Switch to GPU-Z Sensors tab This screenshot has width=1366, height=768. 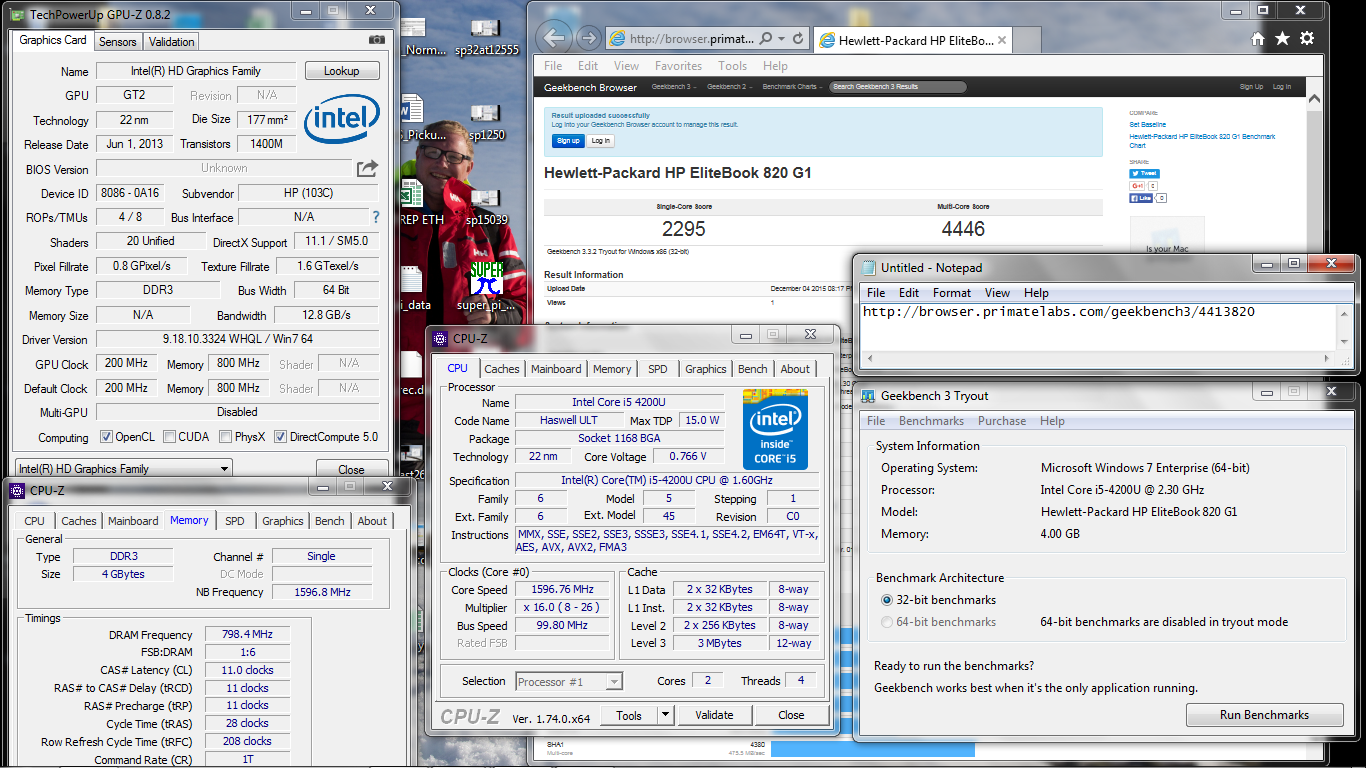117,42
